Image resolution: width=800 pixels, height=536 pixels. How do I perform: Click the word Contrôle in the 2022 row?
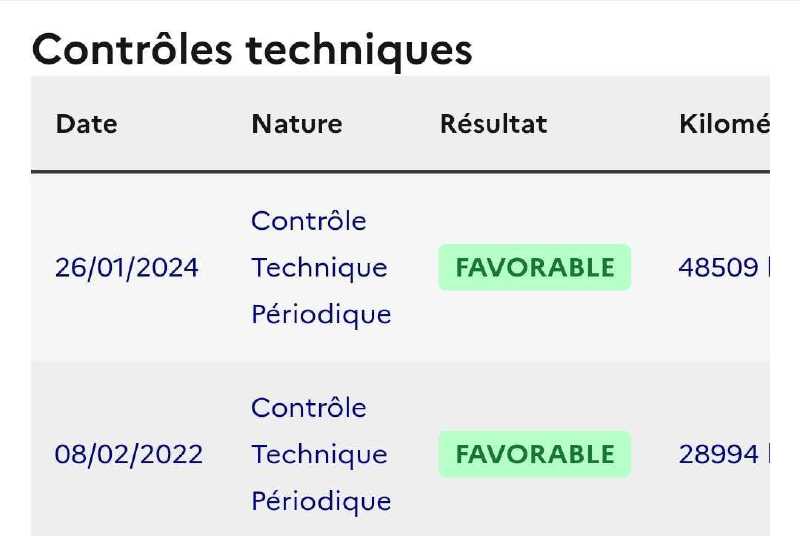pyautogui.click(x=309, y=407)
